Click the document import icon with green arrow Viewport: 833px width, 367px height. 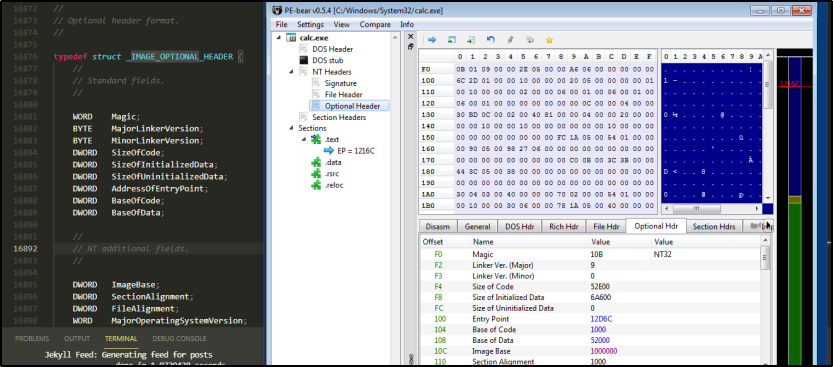click(471, 40)
